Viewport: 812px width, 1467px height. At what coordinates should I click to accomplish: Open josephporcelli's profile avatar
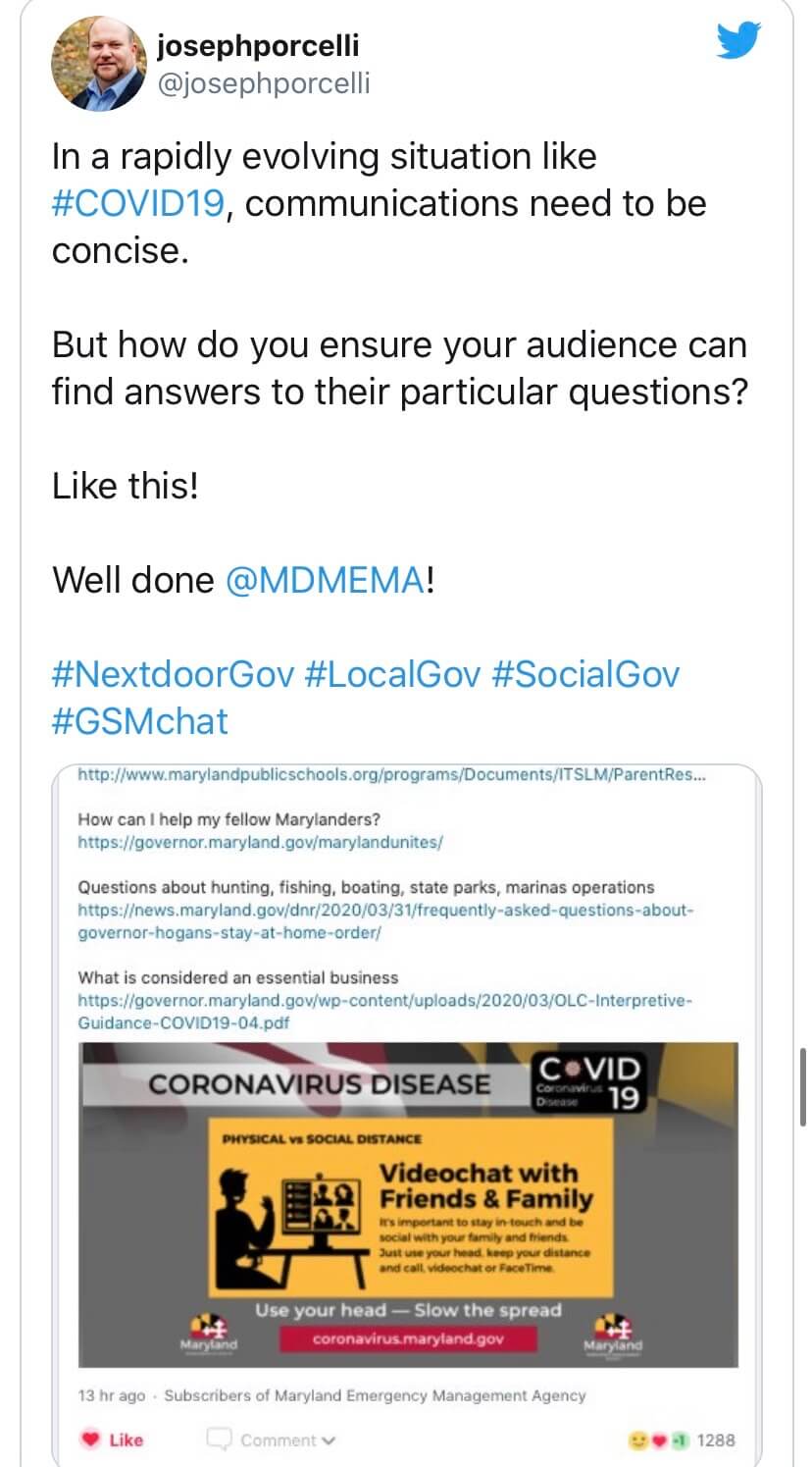[98, 63]
